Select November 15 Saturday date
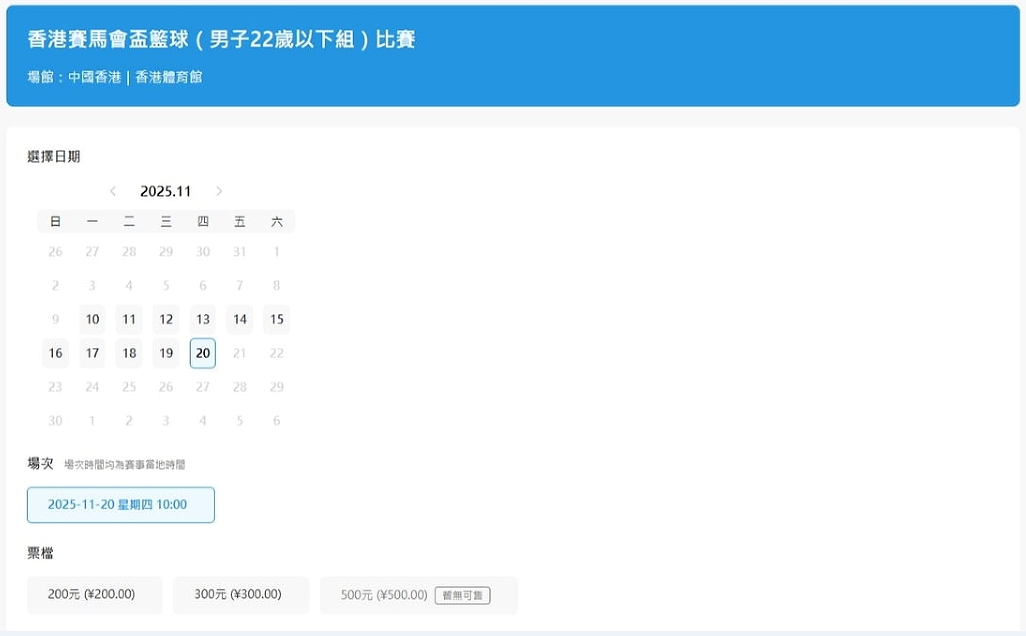The height and width of the screenshot is (636, 1026). tap(277, 320)
